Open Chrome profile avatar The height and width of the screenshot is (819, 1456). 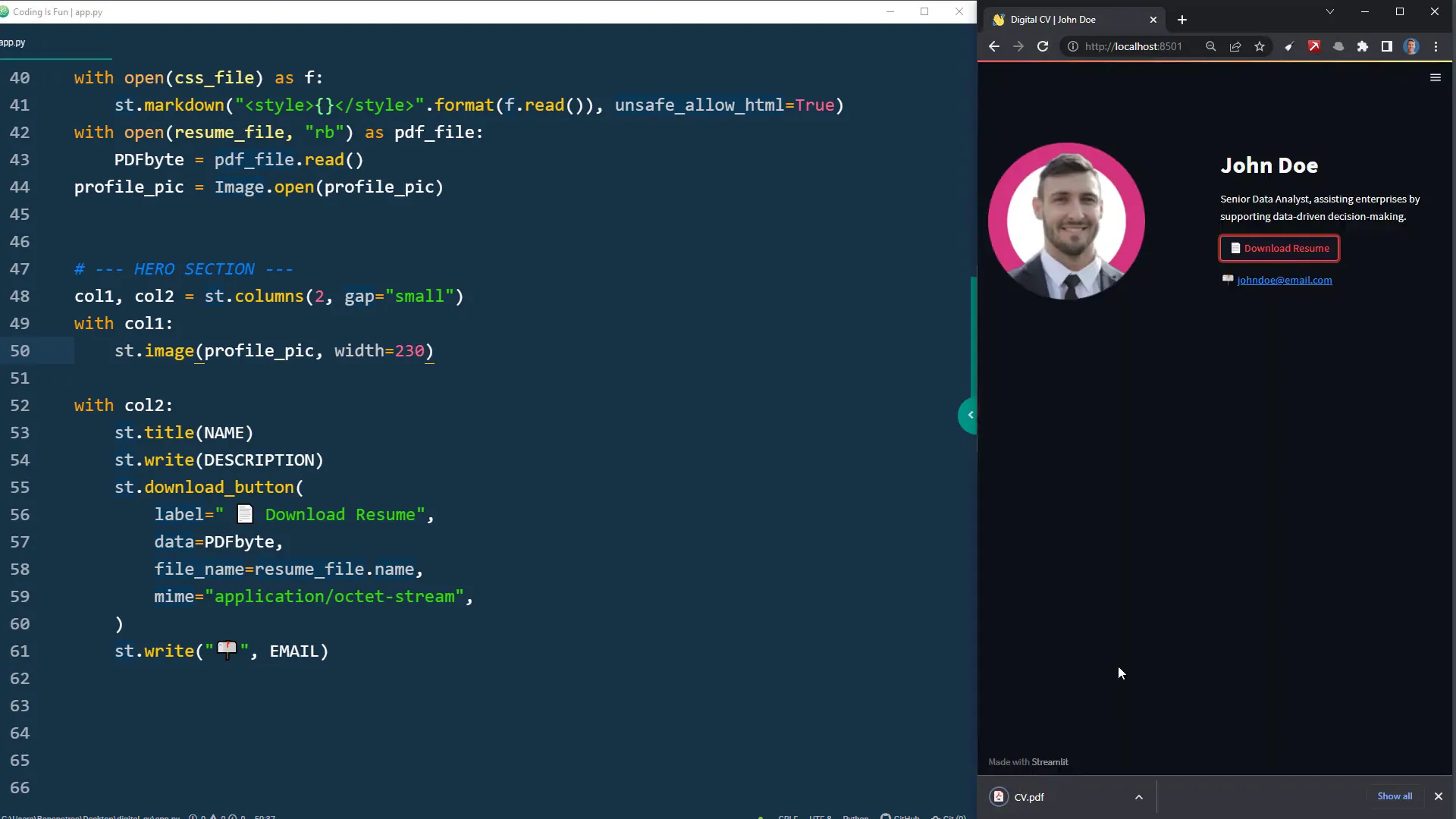pyautogui.click(x=1411, y=46)
